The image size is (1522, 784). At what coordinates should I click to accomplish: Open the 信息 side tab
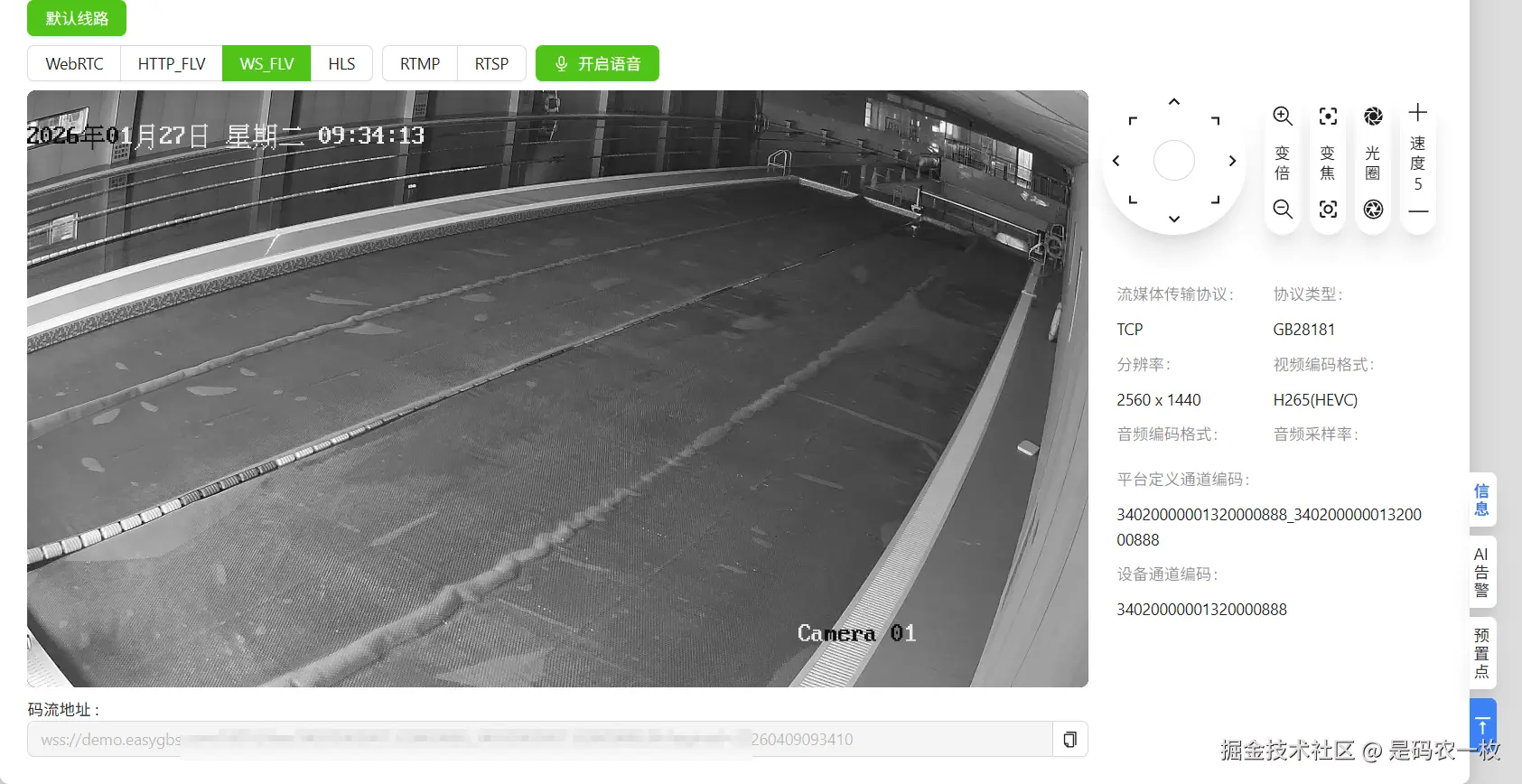1482,499
